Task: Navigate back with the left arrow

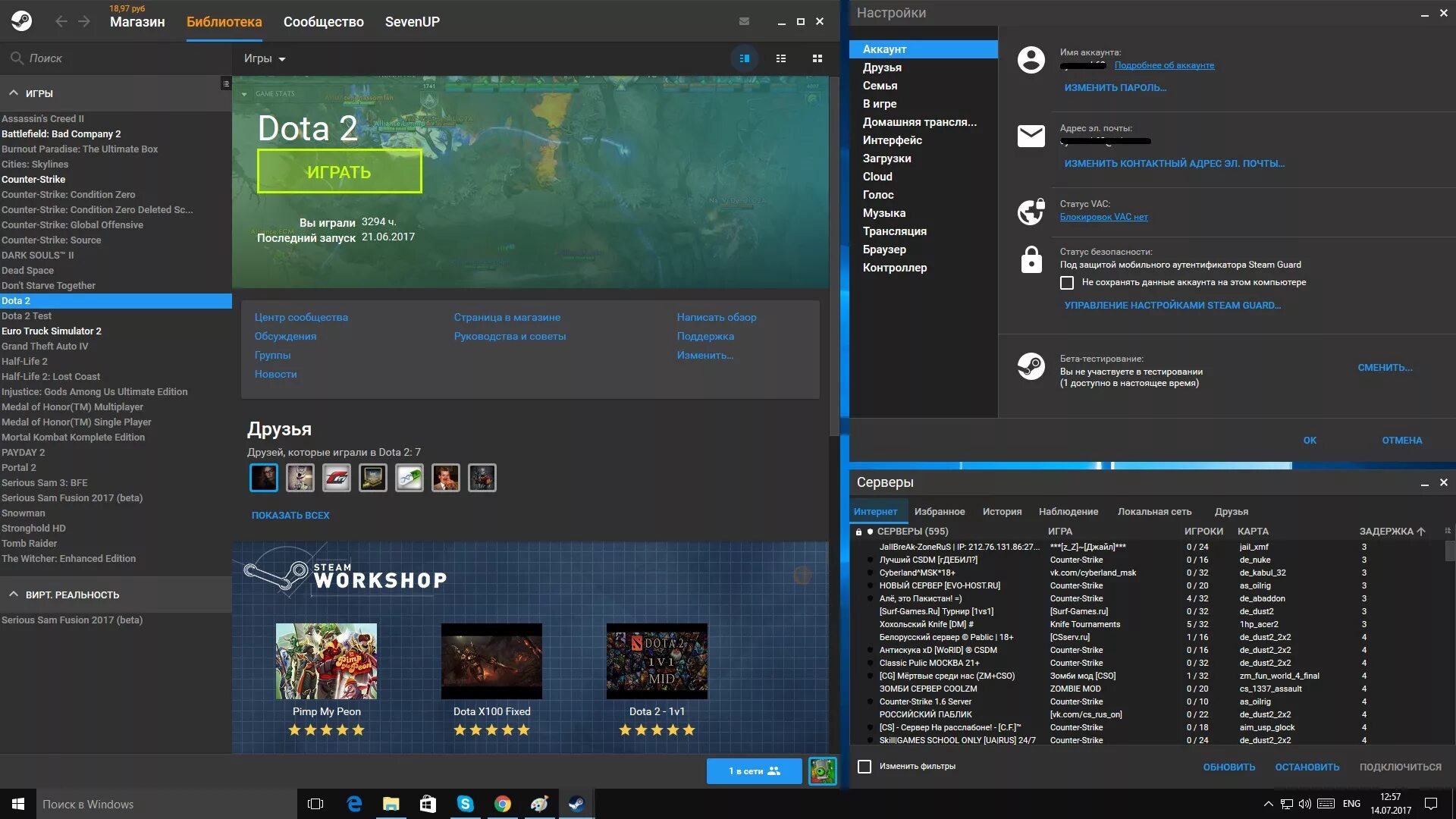Action: (x=61, y=21)
